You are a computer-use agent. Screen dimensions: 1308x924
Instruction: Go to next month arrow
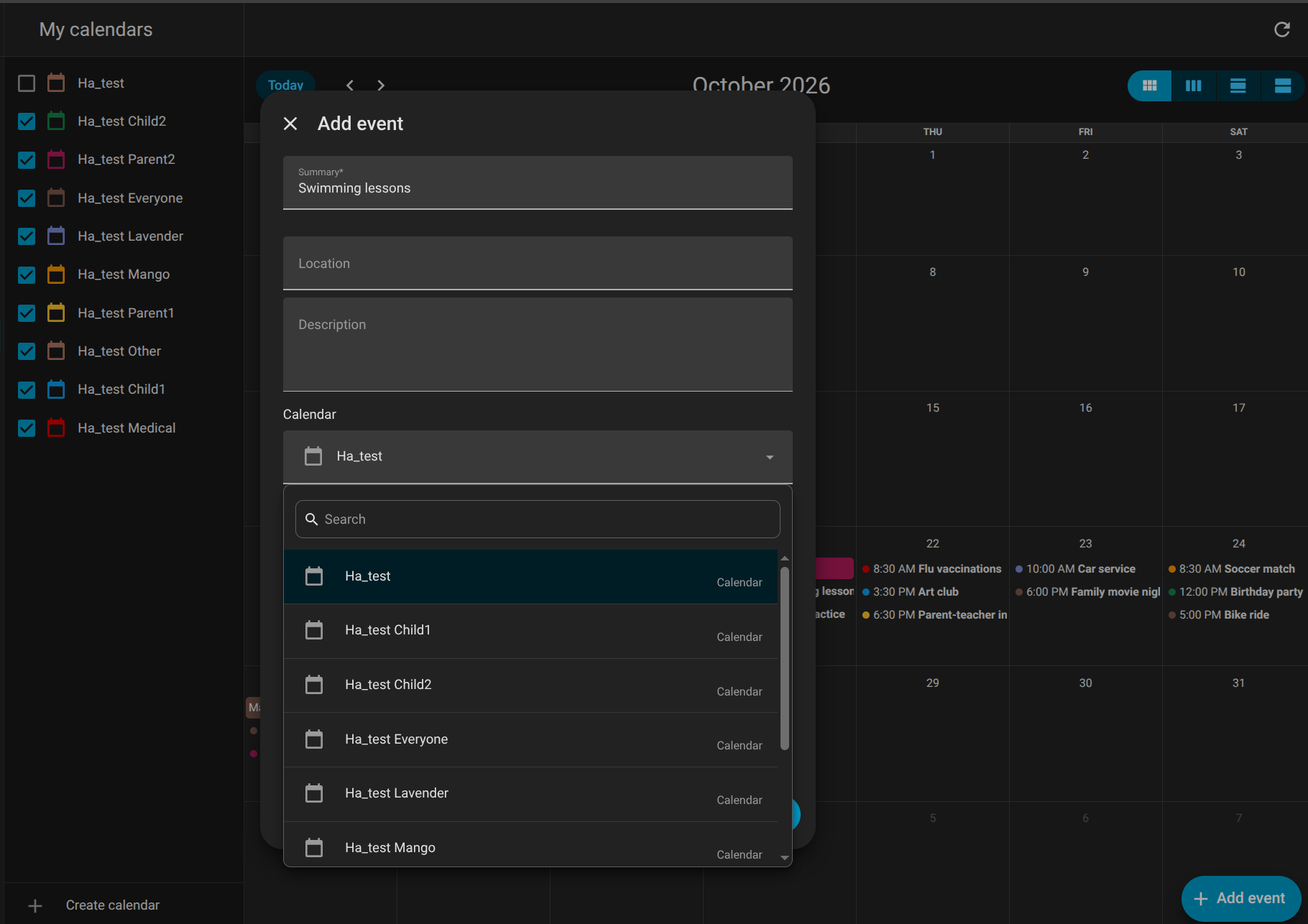[x=381, y=86]
